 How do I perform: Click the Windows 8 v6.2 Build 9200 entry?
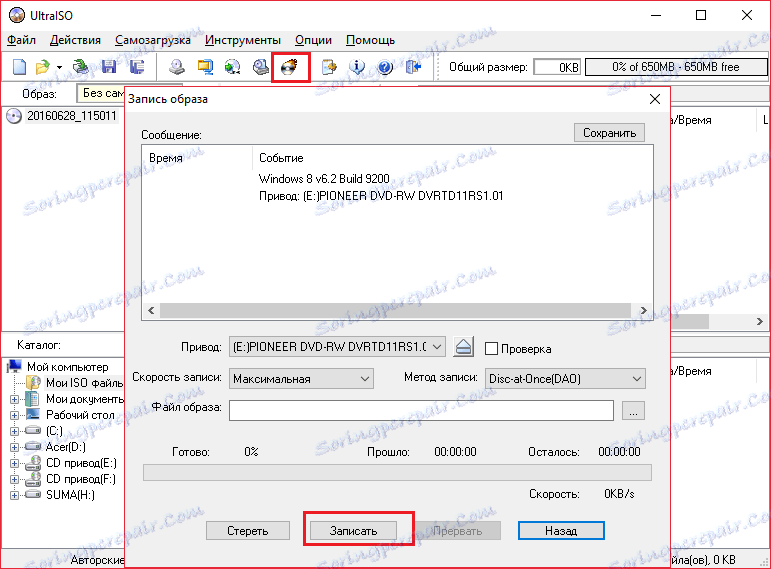coord(324,179)
